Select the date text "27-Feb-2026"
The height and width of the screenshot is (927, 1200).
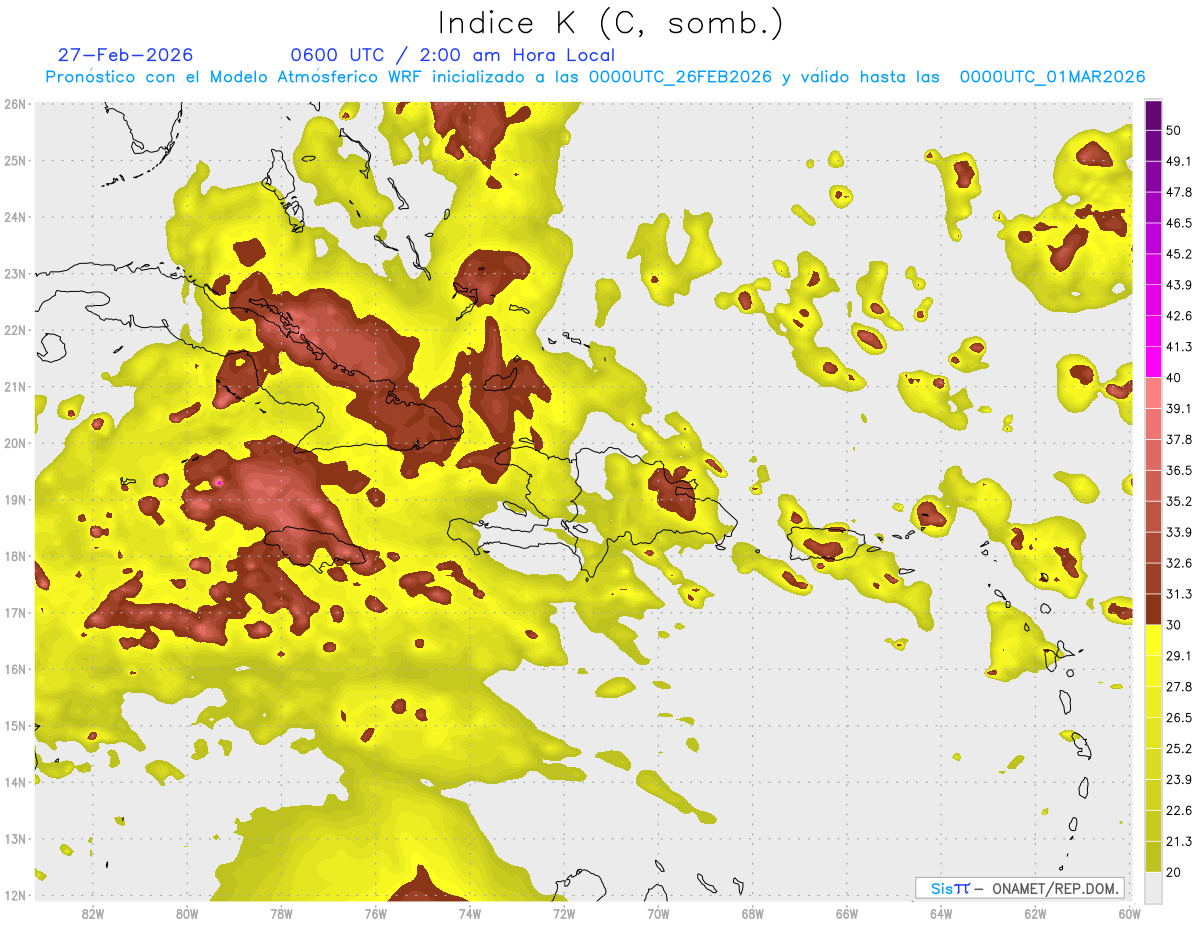126,55
